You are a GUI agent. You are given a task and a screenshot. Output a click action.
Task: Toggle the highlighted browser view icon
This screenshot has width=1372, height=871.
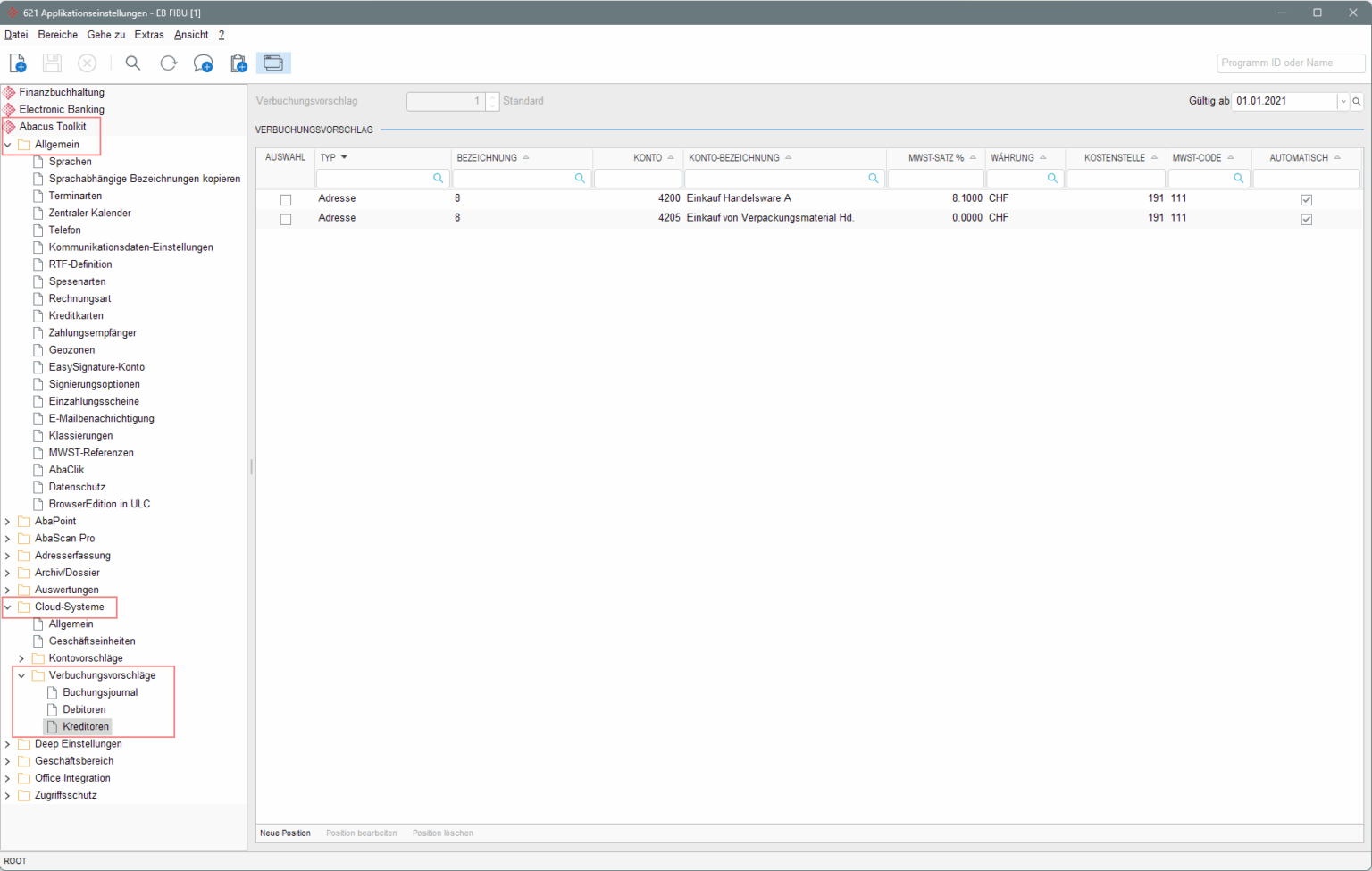273,63
